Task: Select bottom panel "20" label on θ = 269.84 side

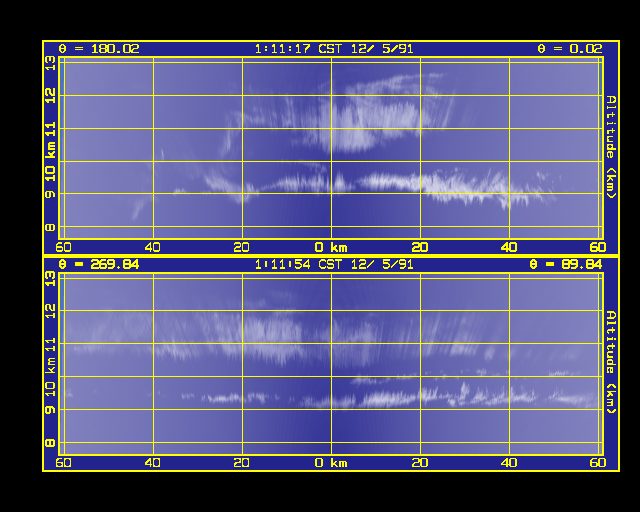Action: [x=241, y=463]
